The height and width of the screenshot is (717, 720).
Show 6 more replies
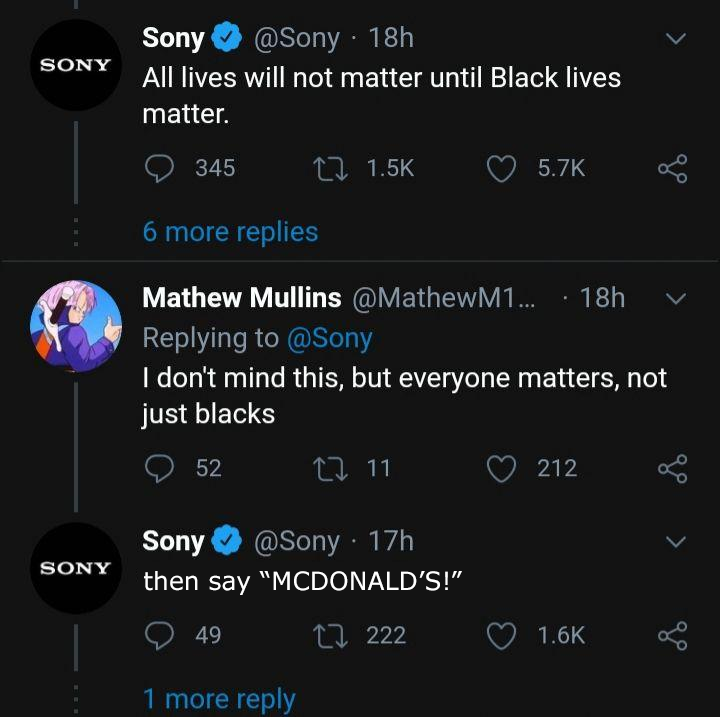[230, 232]
